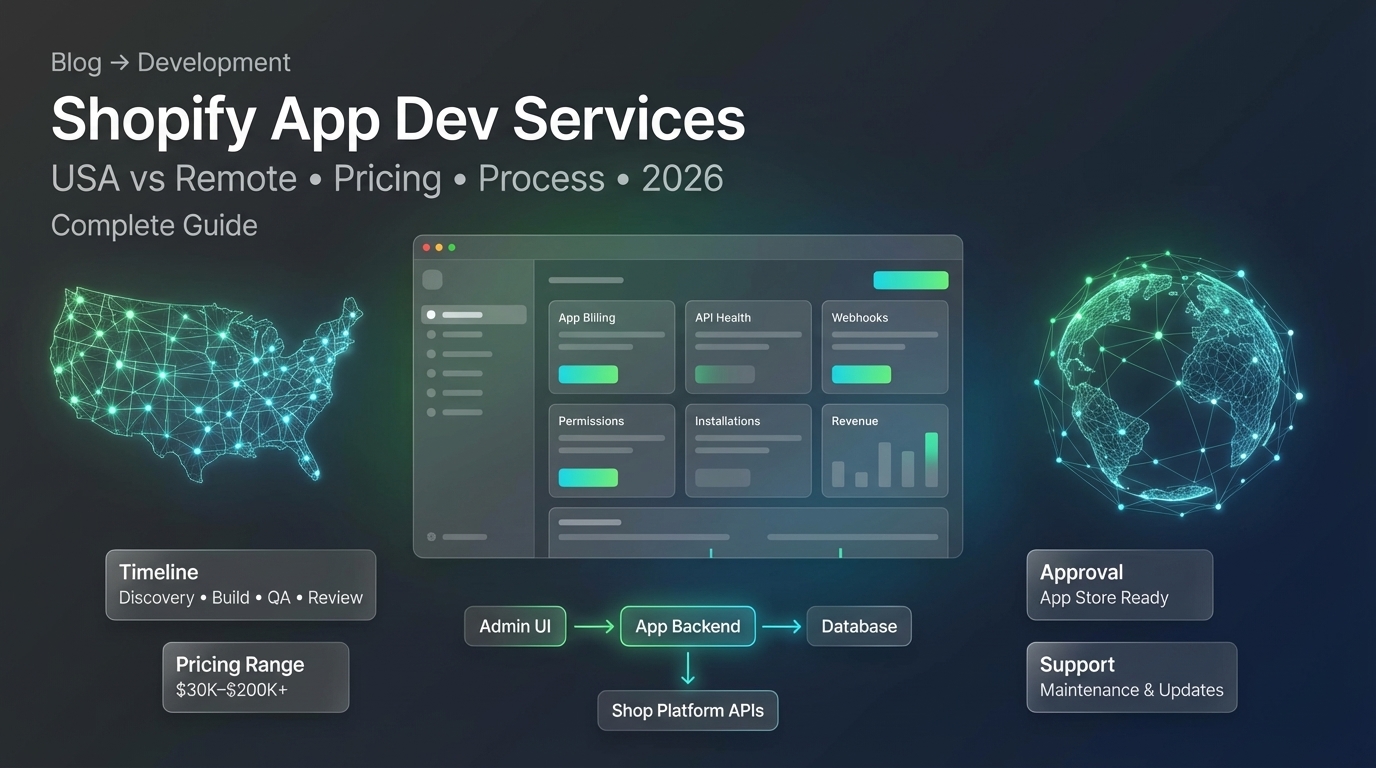Open the Blog breadcrumb link
This screenshot has width=1376, height=768.
75,62
